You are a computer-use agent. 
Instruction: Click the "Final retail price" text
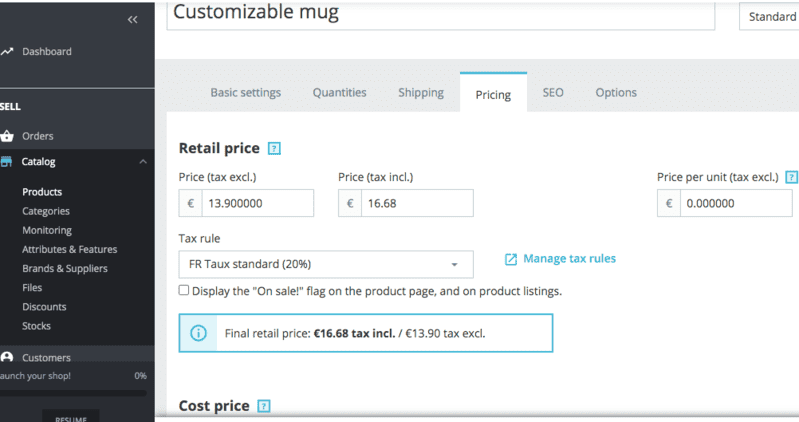[268, 333]
